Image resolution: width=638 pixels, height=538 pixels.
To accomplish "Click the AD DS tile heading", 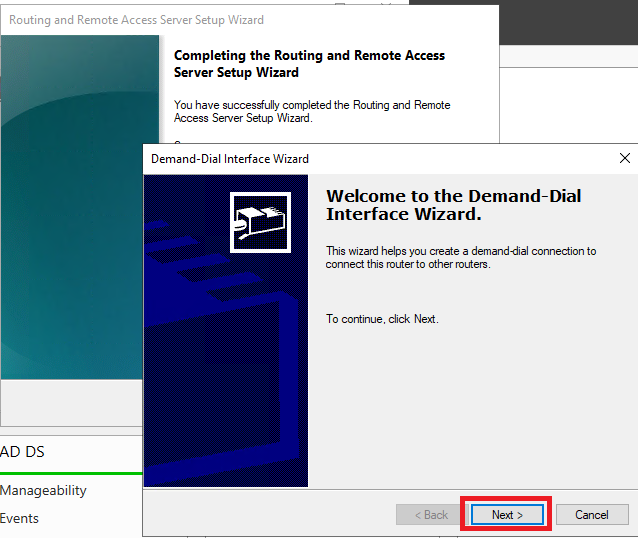I will [x=22, y=452].
